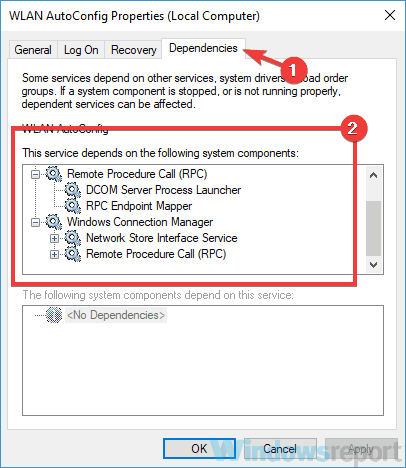The height and width of the screenshot is (468, 406).
Task: Click the Windows Connection Manager gear icon
Action: 54,222
